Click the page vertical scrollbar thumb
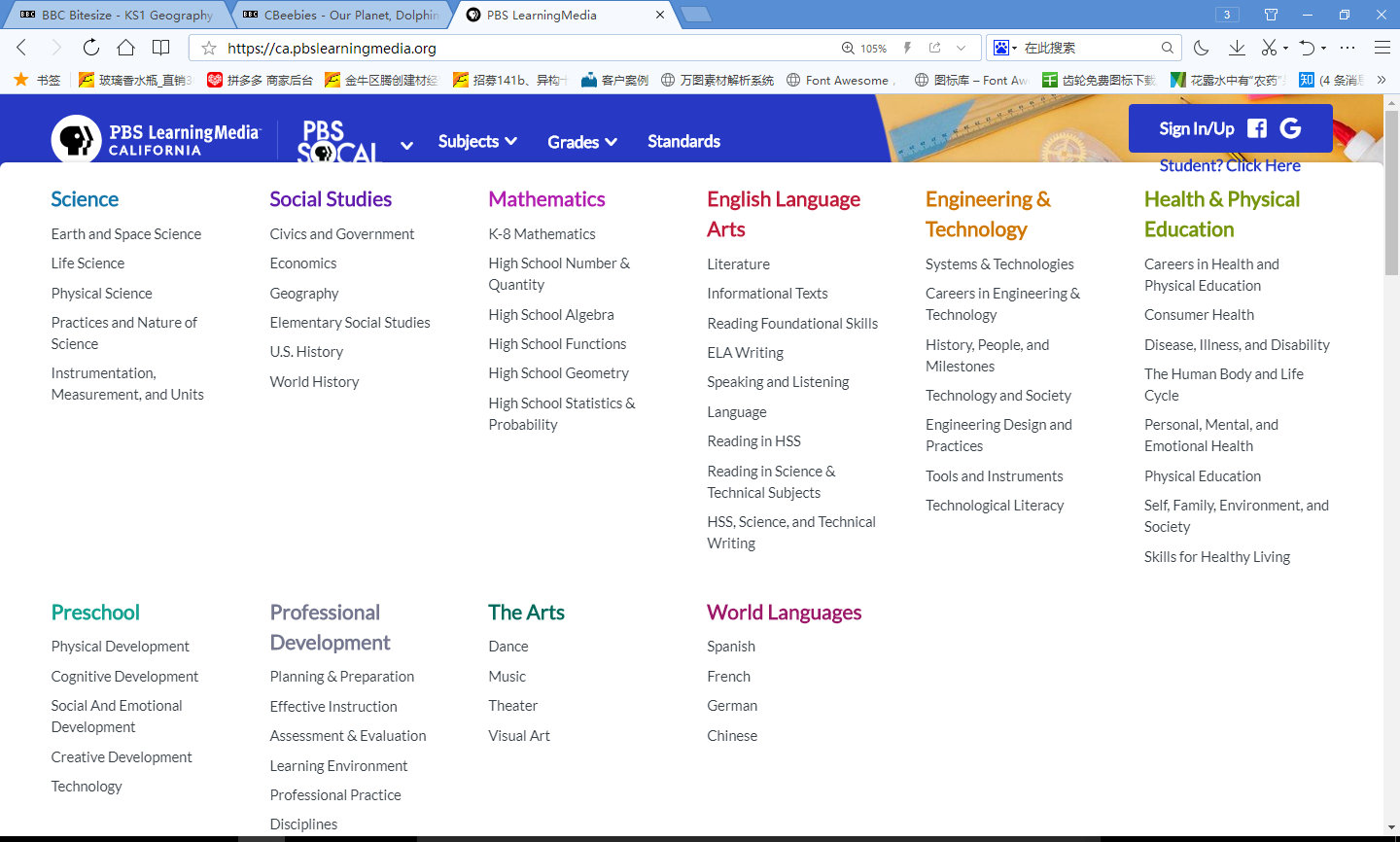This screenshot has width=1400, height=842. coord(1391,194)
